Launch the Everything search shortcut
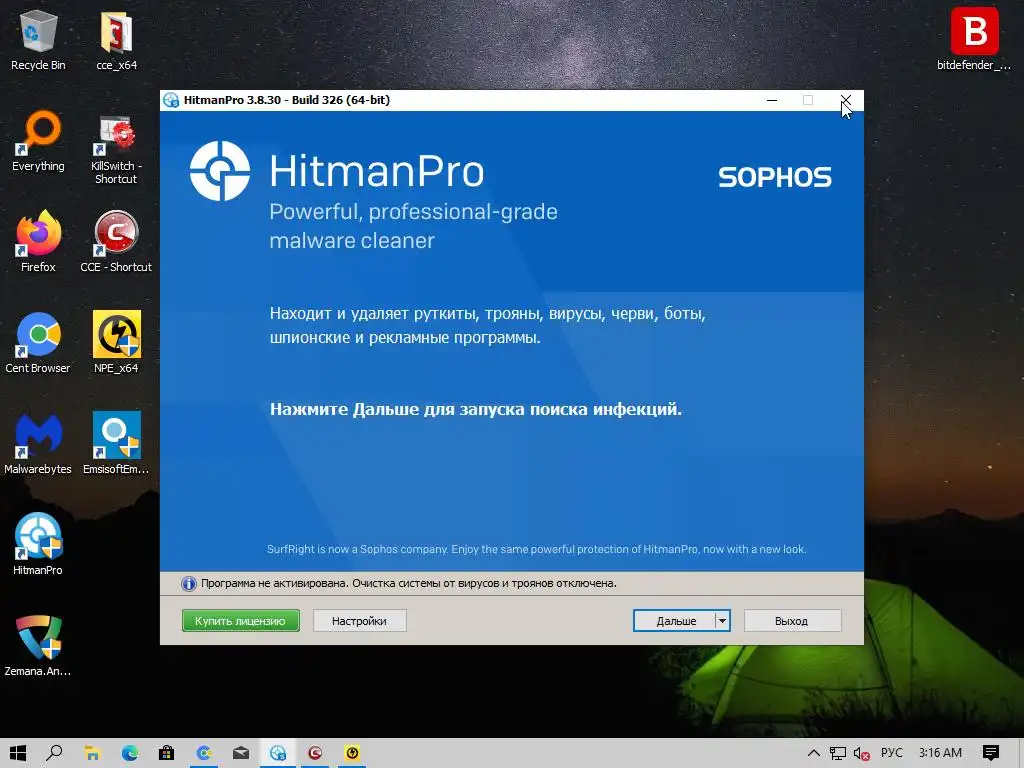The height and width of the screenshot is (768, 1024). pyautogui.click(x=38, y=142)
